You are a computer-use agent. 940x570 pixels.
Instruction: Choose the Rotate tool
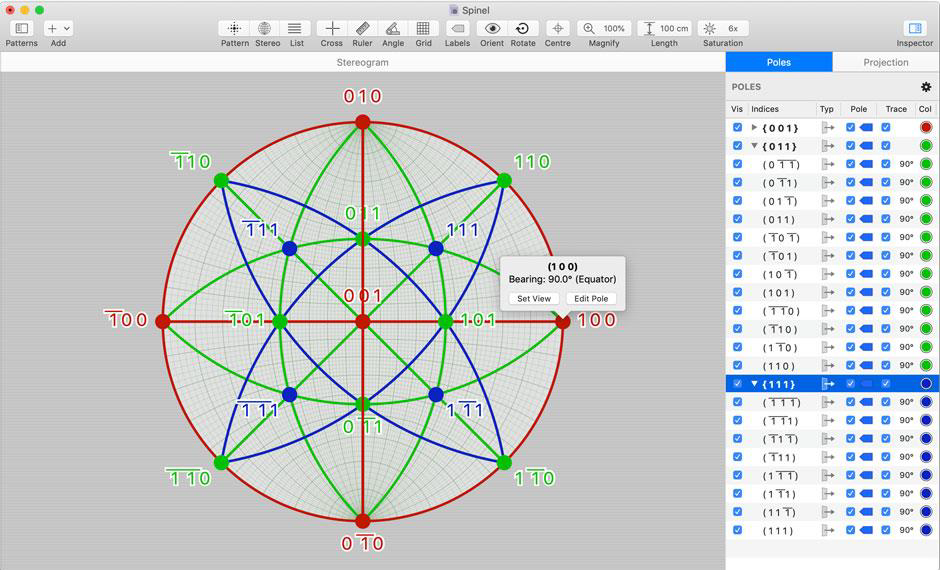(x=523, y=28)
